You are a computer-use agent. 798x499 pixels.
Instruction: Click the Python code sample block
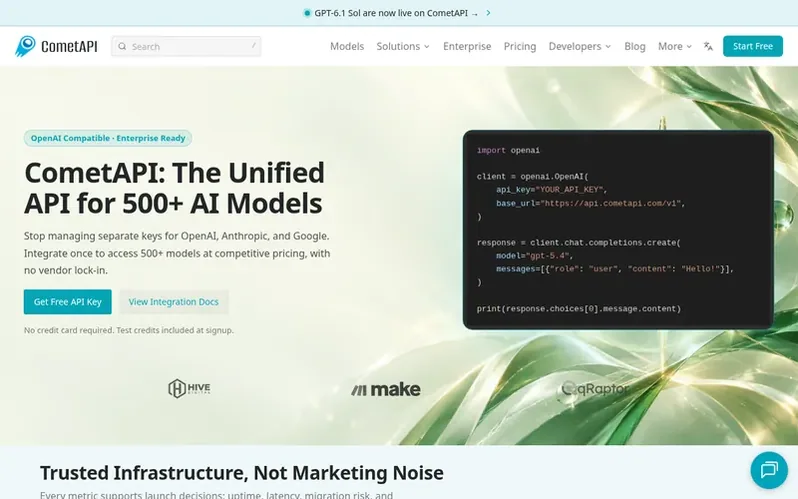pos(618,230)
